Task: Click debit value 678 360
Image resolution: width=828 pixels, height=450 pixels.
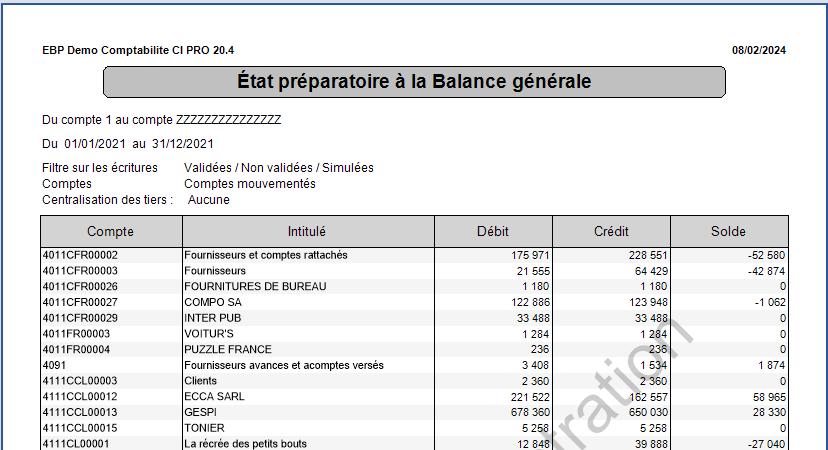Action: coord(530,412)
